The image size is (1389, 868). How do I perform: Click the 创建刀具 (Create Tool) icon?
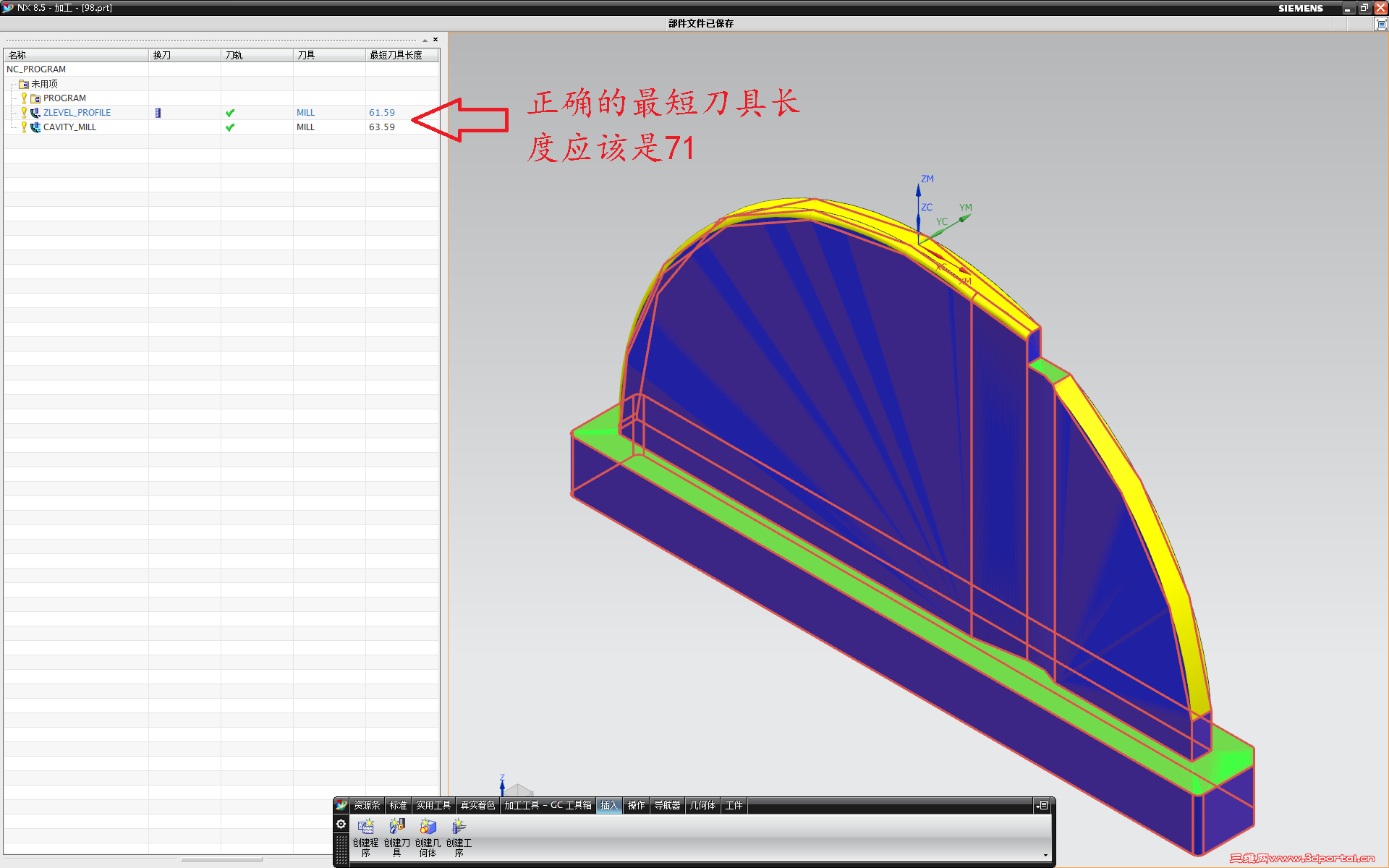(396, 827)
